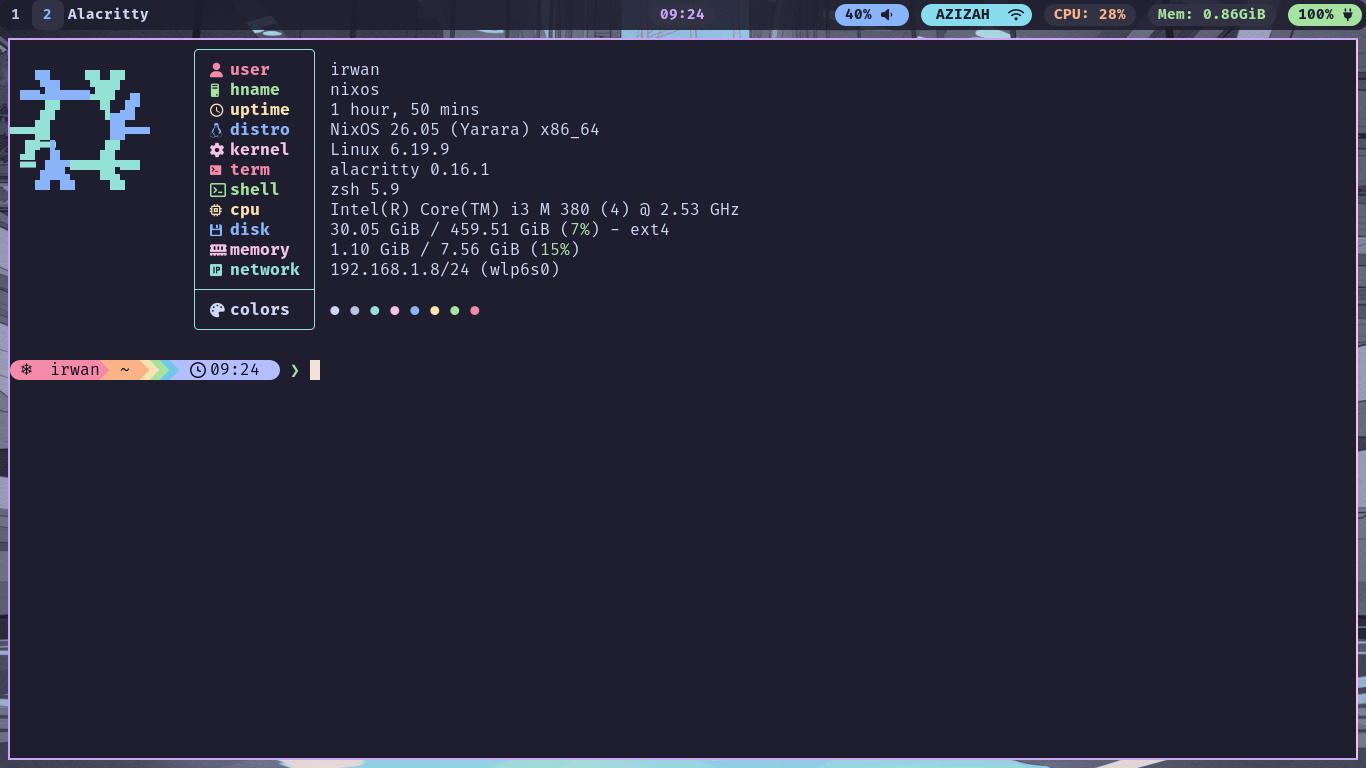This screenshot has width=1366, height=768.
Task: Click the uptime clock icon
Action: 216,110
